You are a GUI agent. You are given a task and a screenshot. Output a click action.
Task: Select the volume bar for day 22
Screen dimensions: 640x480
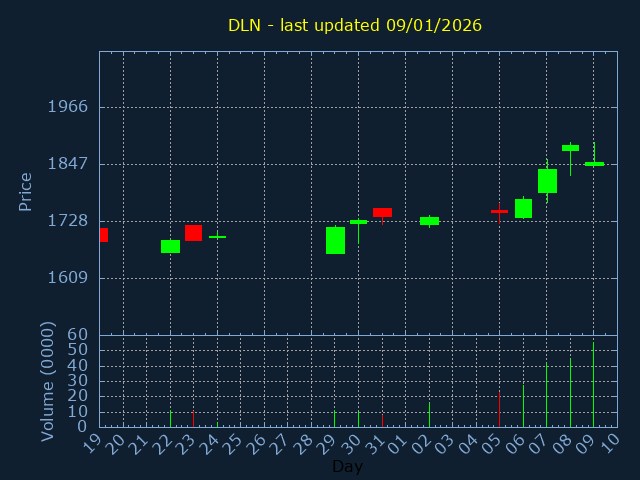[170, 418]
